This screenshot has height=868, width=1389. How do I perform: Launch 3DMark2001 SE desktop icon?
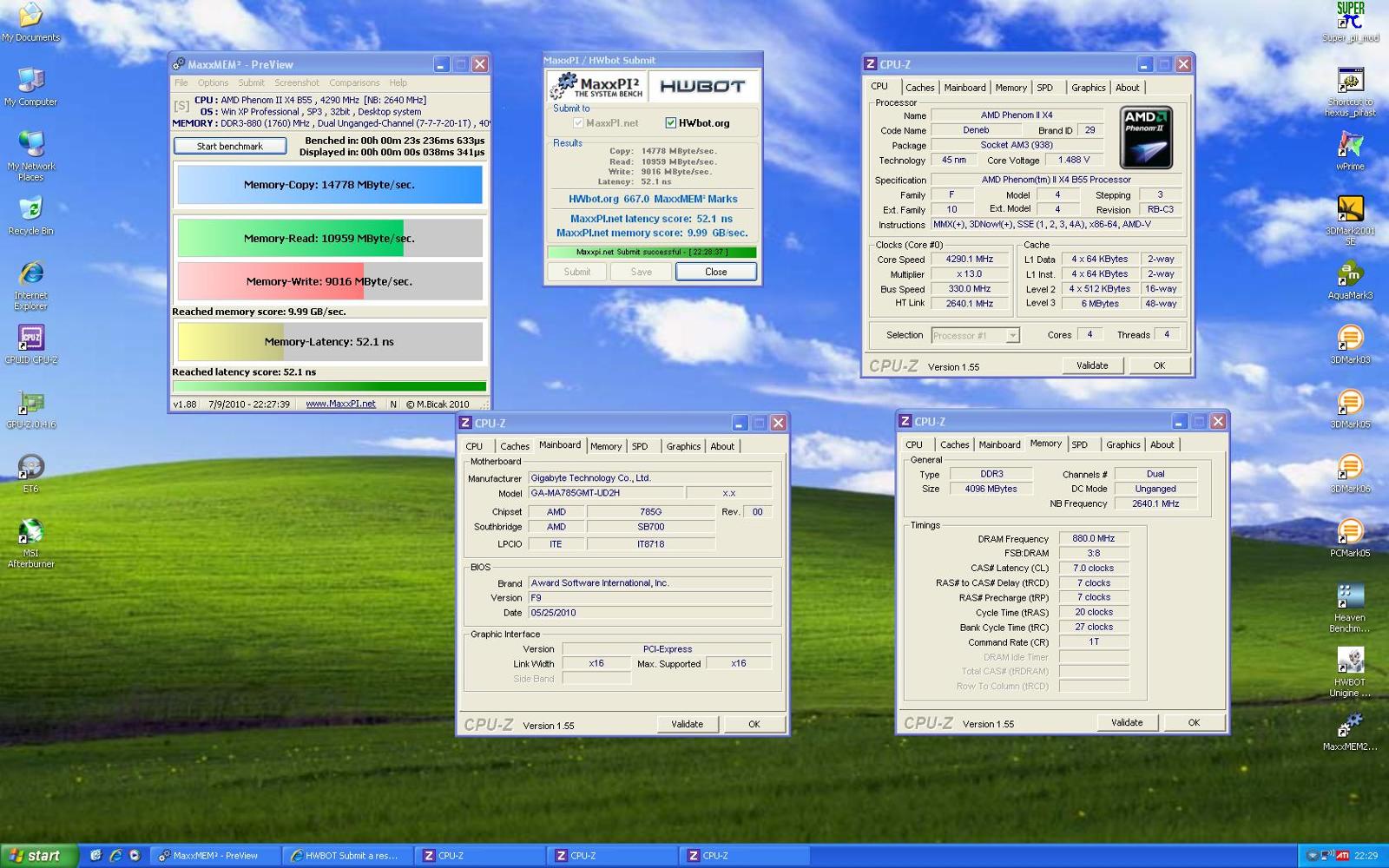click(x=1350, y=220)
